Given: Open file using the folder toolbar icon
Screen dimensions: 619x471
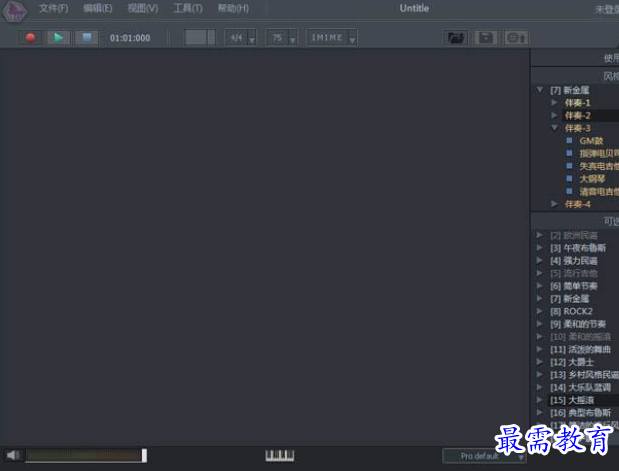Looking at the screenshot, I should [455, 38].
